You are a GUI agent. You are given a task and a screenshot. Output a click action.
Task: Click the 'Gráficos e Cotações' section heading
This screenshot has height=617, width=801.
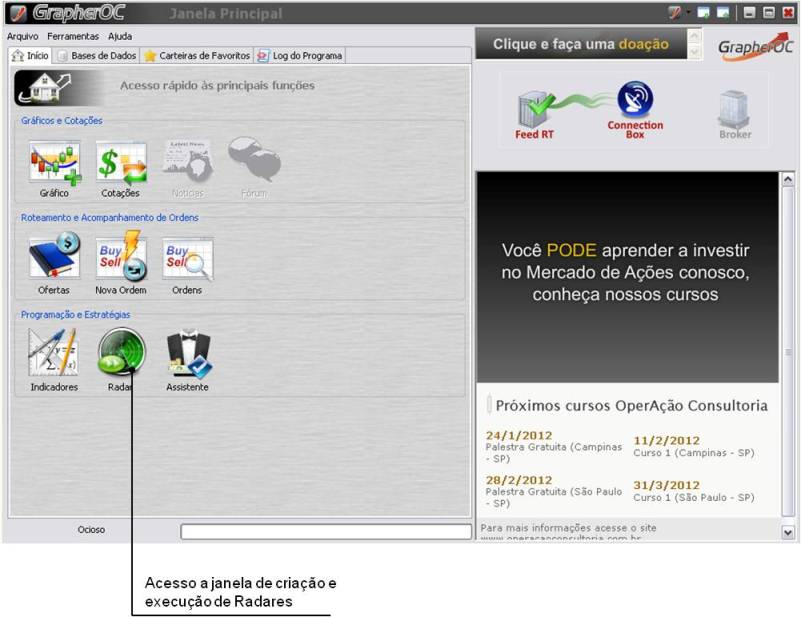(x=61, y=121)
